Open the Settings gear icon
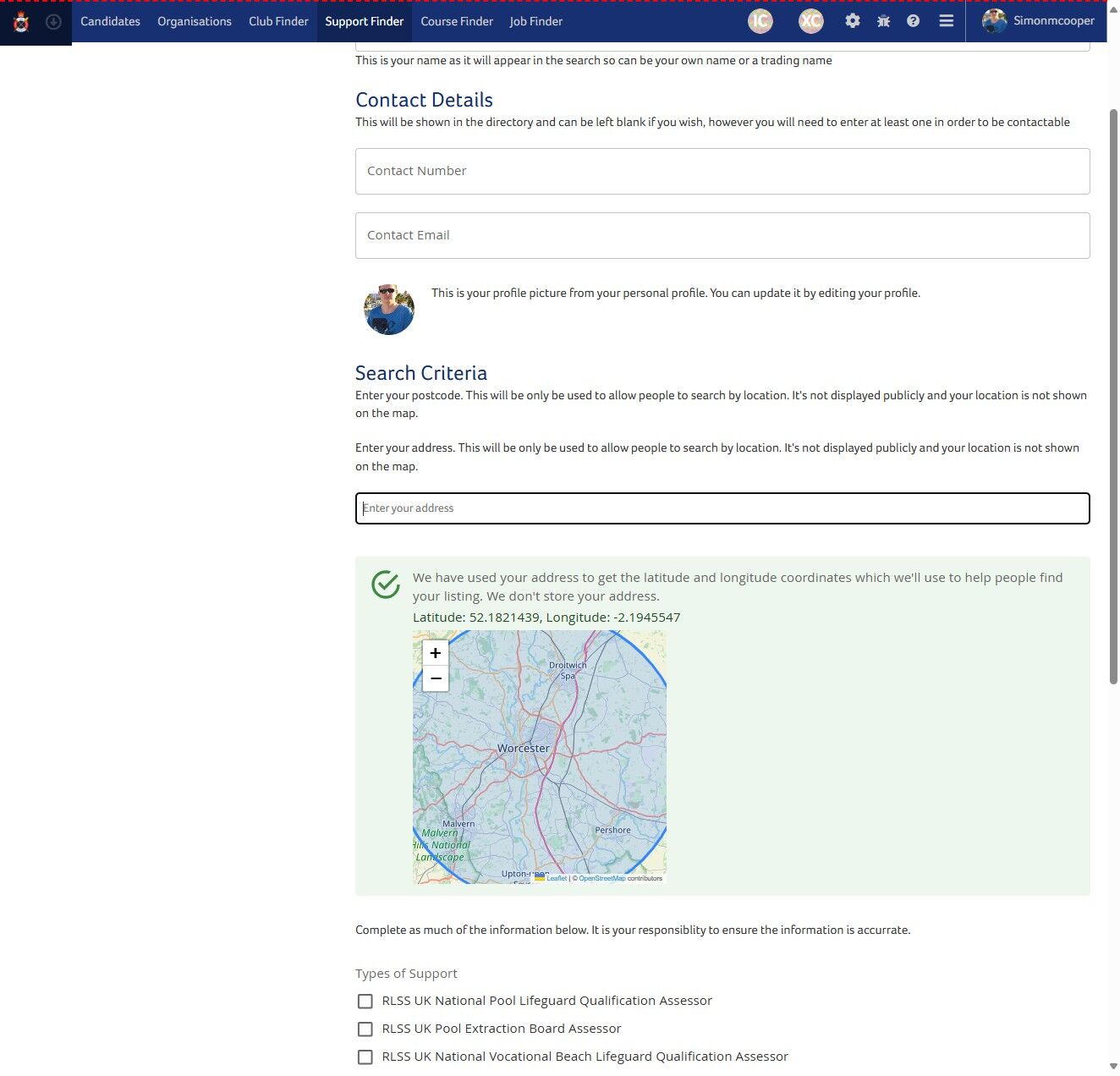The width and height of the screenshot is (1120, 1076). click(x=853, y=20)
